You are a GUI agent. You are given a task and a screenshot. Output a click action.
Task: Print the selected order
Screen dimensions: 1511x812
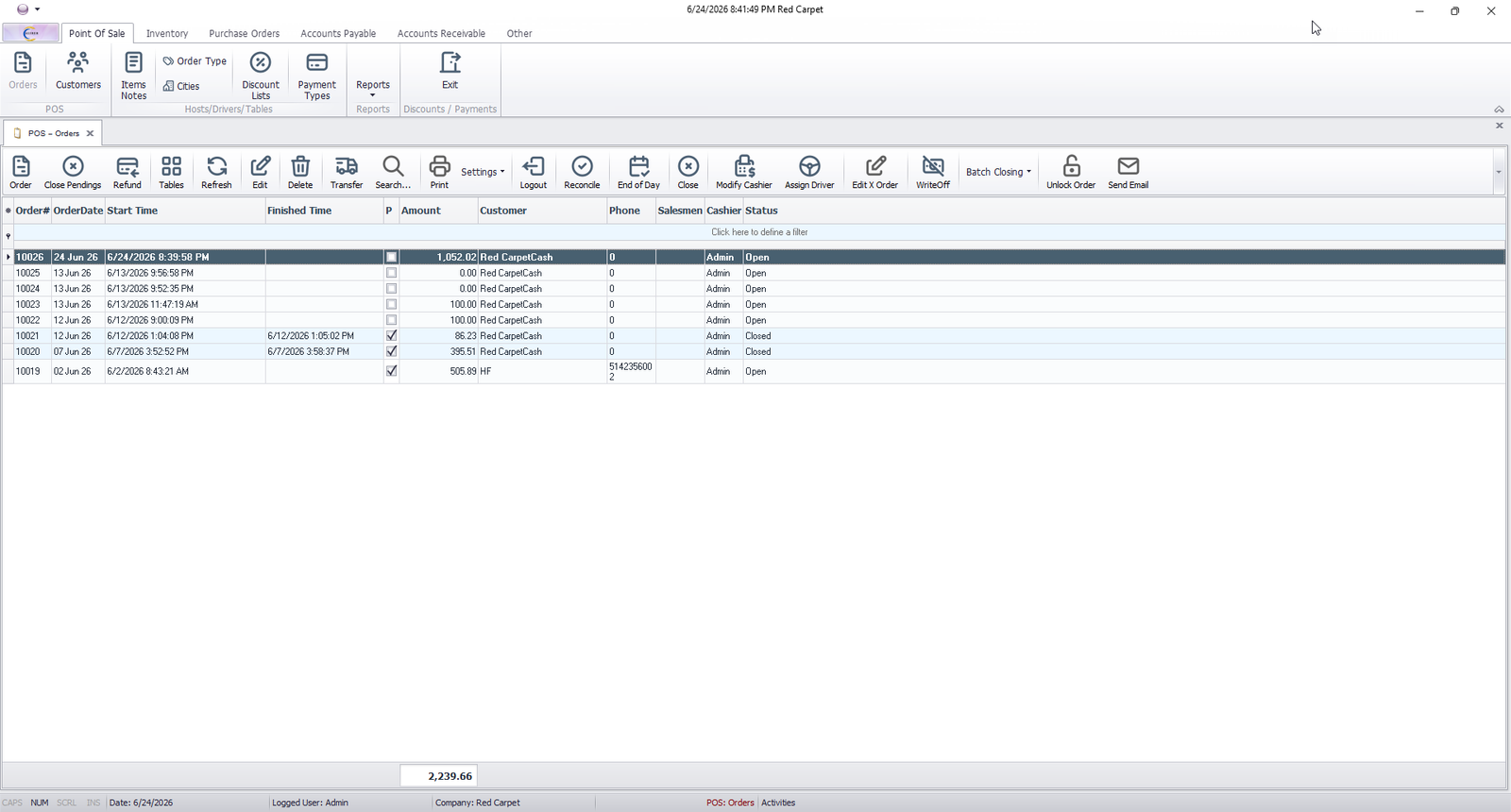(439, 173)
